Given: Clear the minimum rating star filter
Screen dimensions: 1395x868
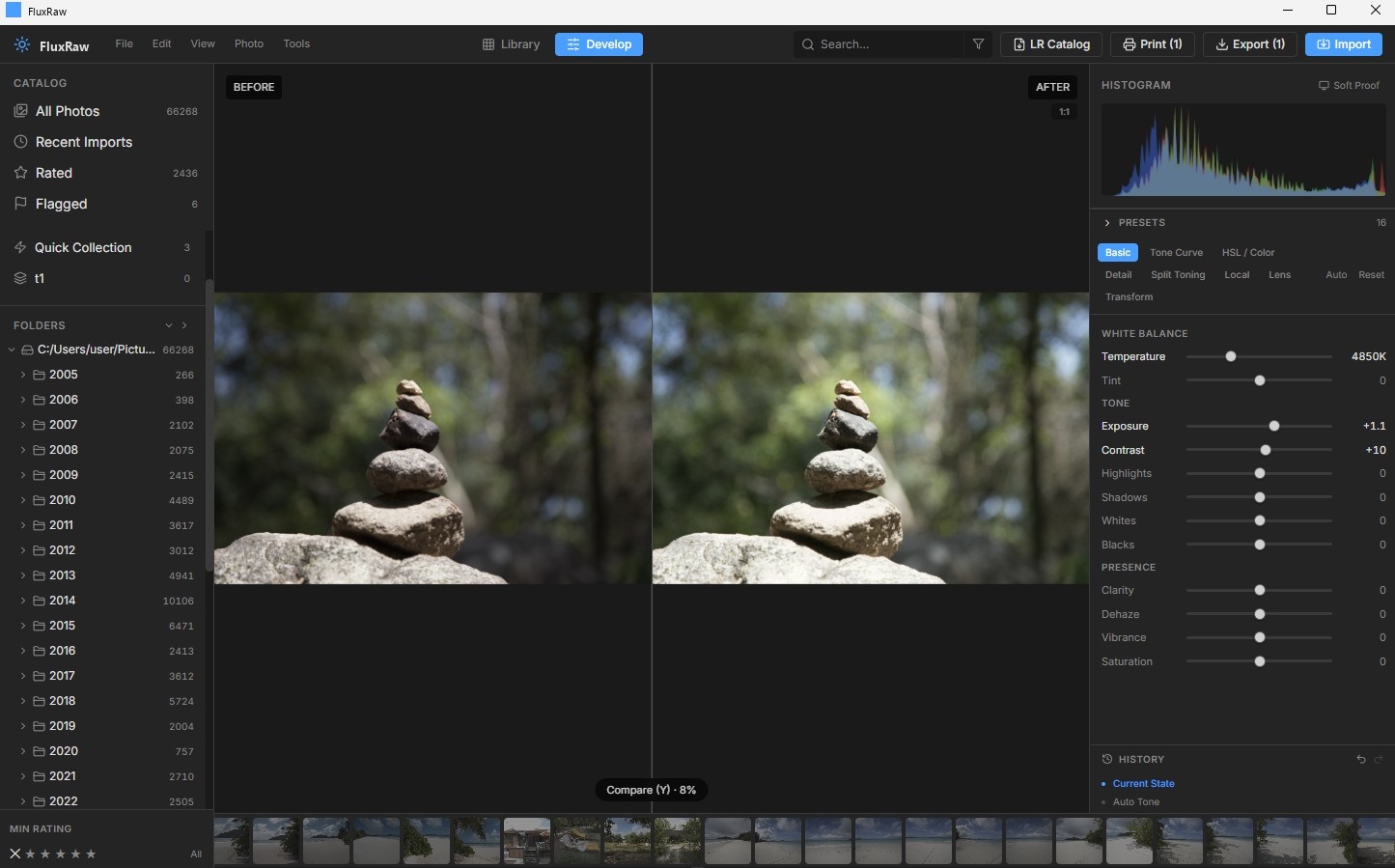Looking at the screenshot, I should (14, 854).
